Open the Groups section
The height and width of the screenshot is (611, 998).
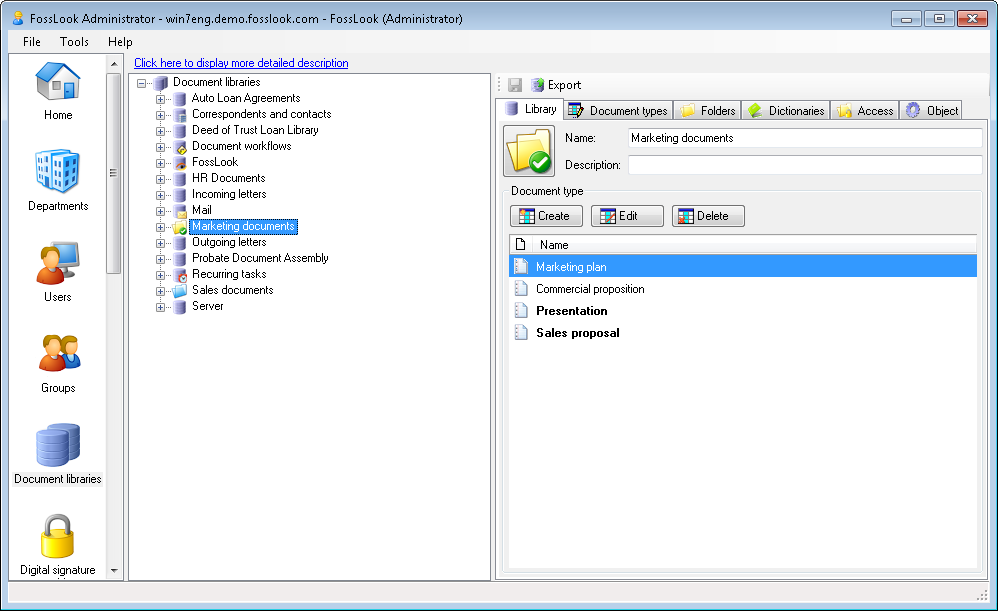tap(58, 363)
